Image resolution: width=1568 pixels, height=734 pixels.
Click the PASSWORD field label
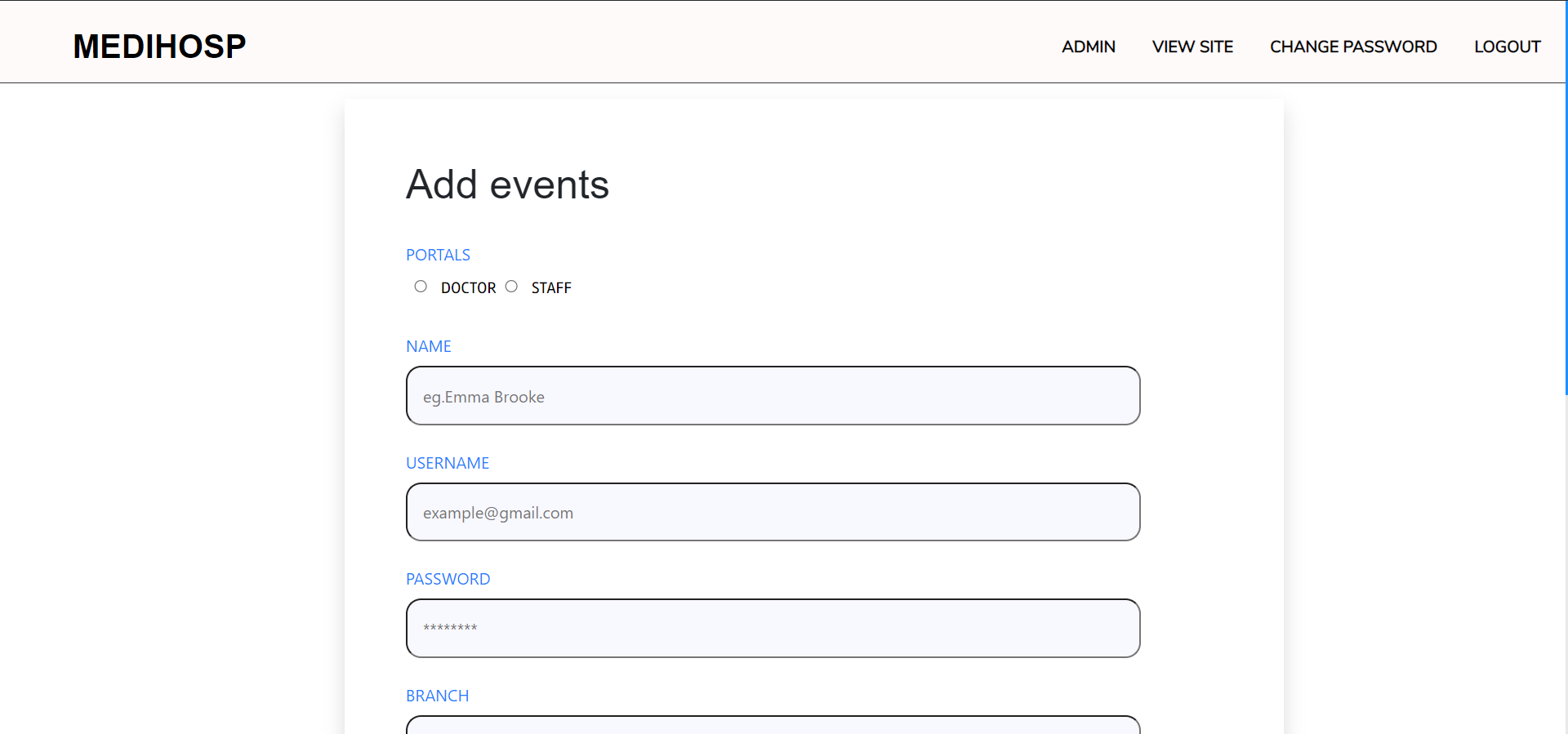click(448, 579)
